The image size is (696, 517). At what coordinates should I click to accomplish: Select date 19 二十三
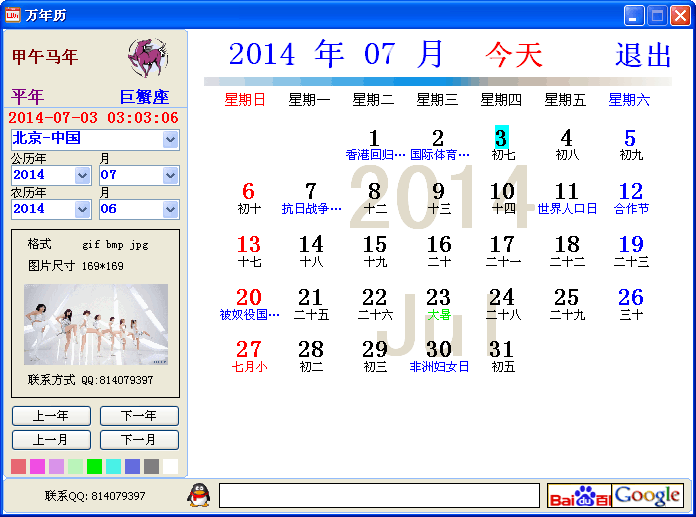(x=631, y=251)
